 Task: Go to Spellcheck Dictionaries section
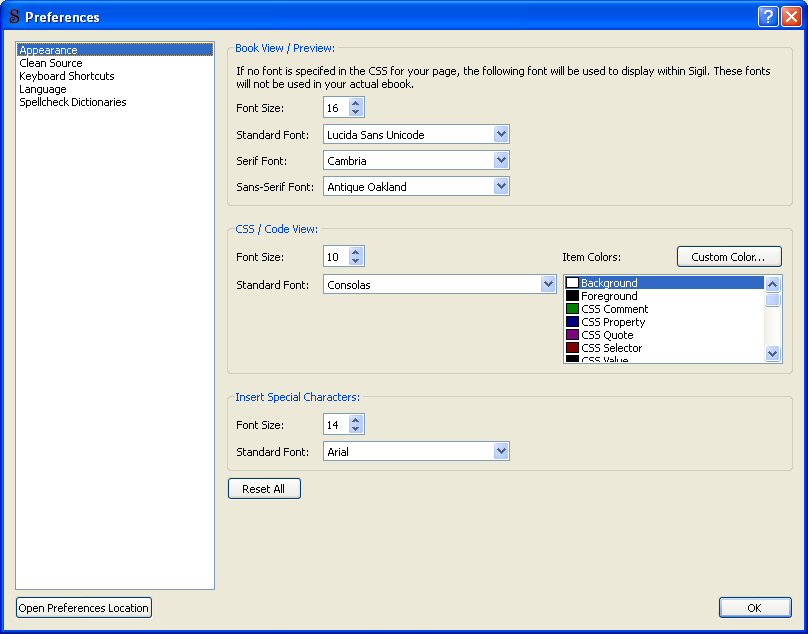73,102
